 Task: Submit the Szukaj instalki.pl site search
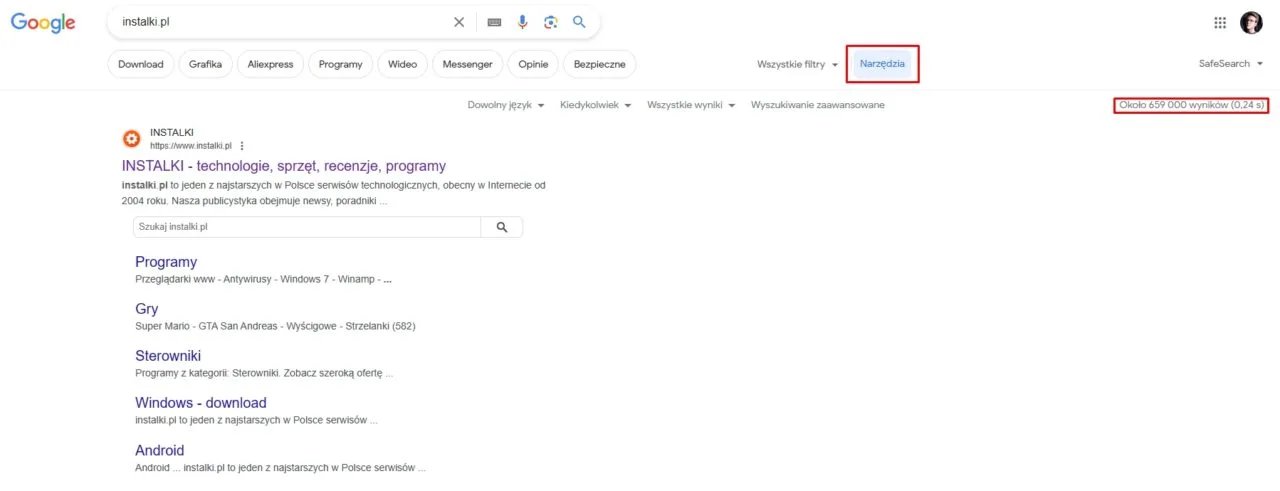click(x=501, y=228)
